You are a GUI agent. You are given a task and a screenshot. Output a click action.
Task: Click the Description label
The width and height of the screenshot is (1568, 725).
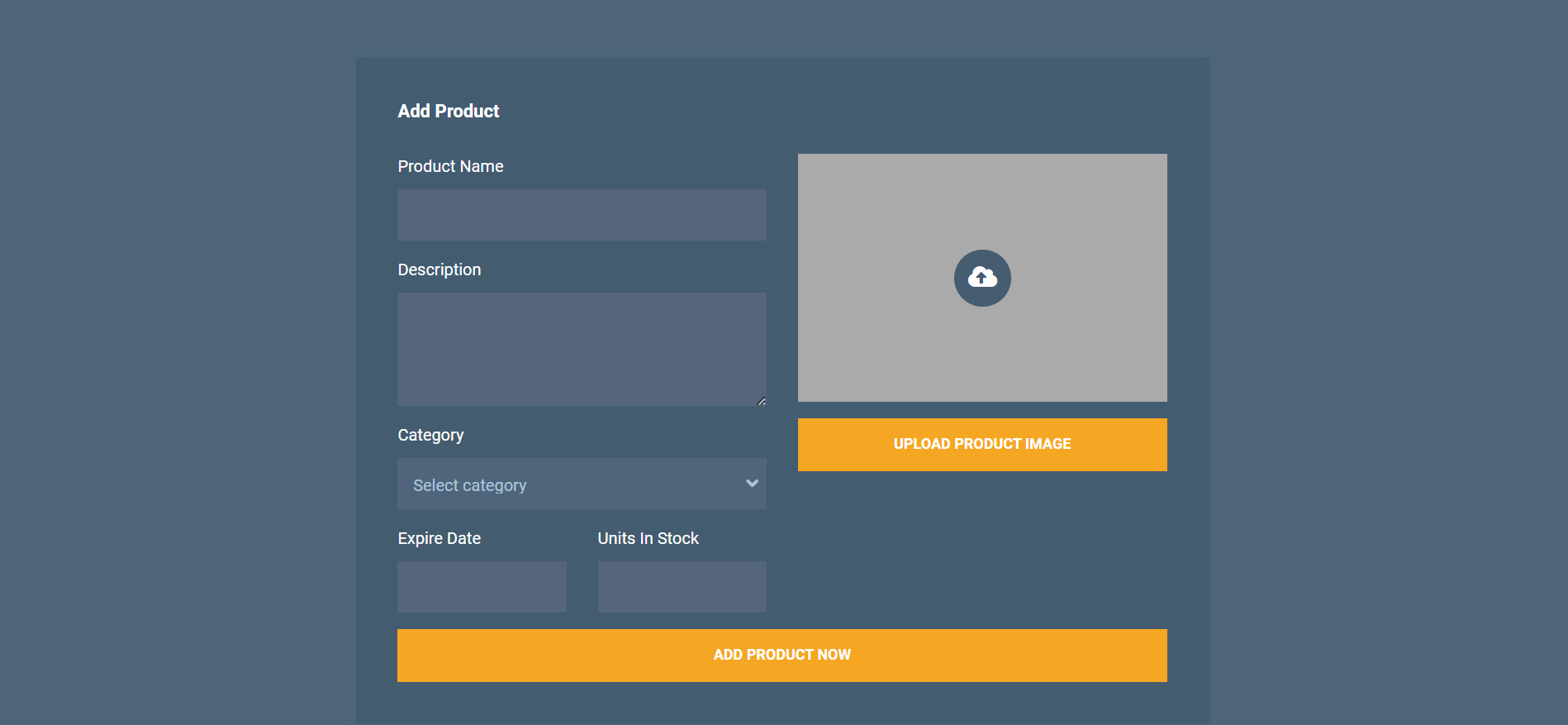click(x=439, y=269)
